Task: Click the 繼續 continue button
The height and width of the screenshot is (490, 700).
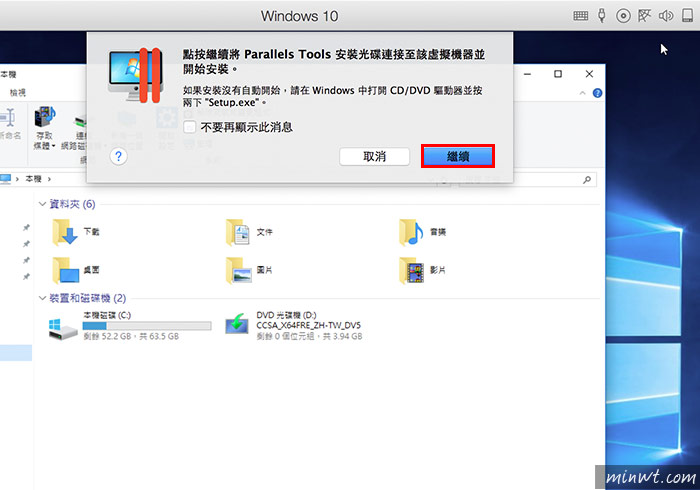Action: tap(458, 156)
